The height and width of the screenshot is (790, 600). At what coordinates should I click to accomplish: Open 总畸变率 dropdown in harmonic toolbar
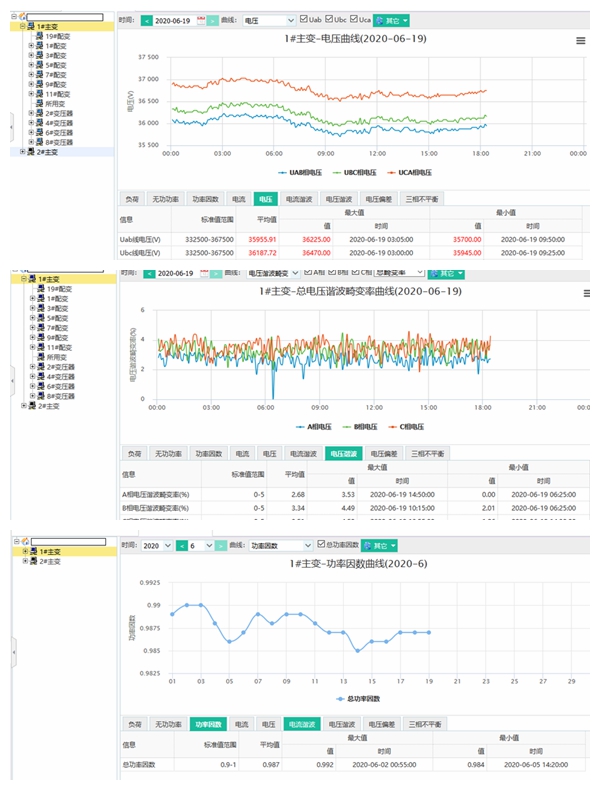click(399, 273)
